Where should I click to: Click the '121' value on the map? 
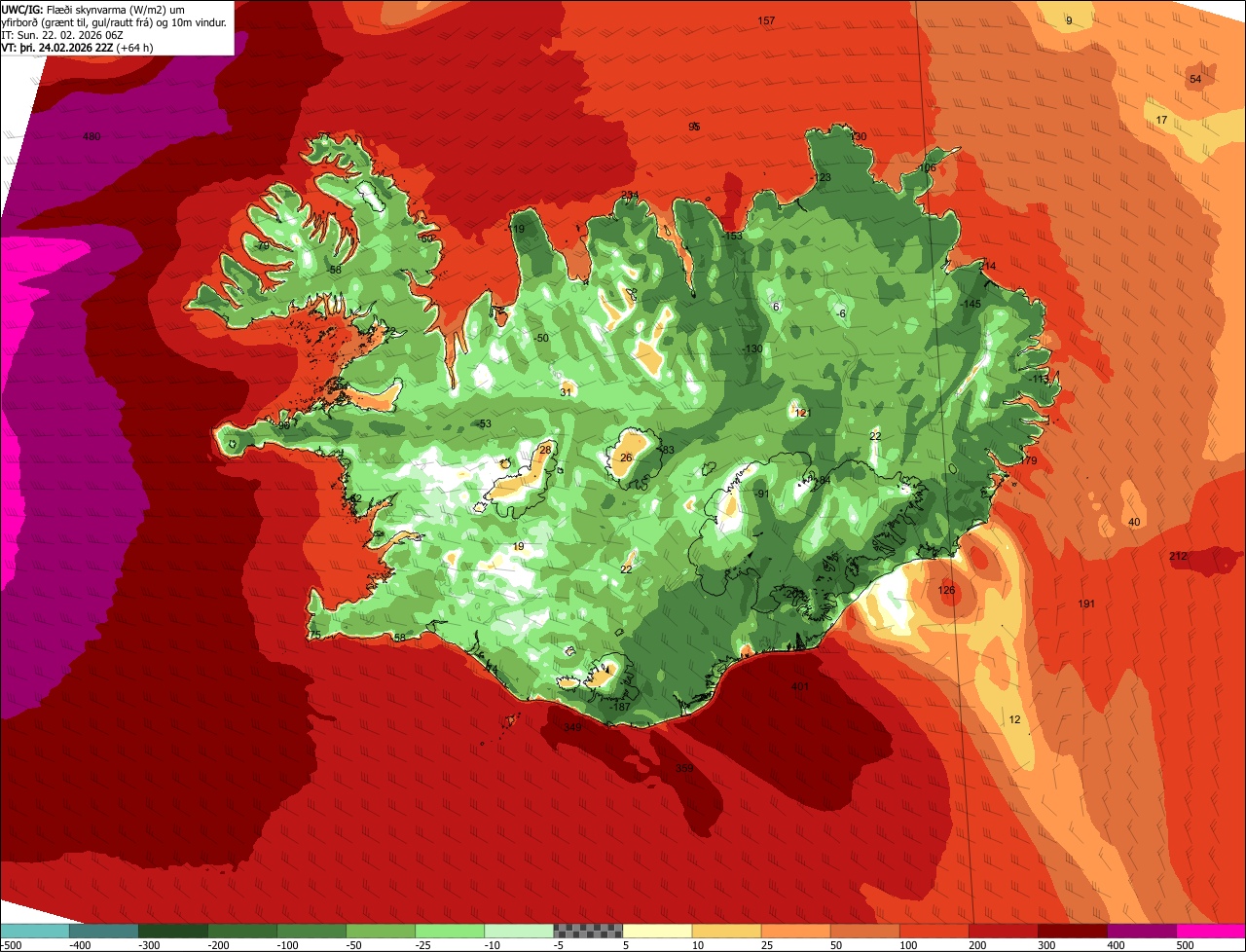pos(802,413)
